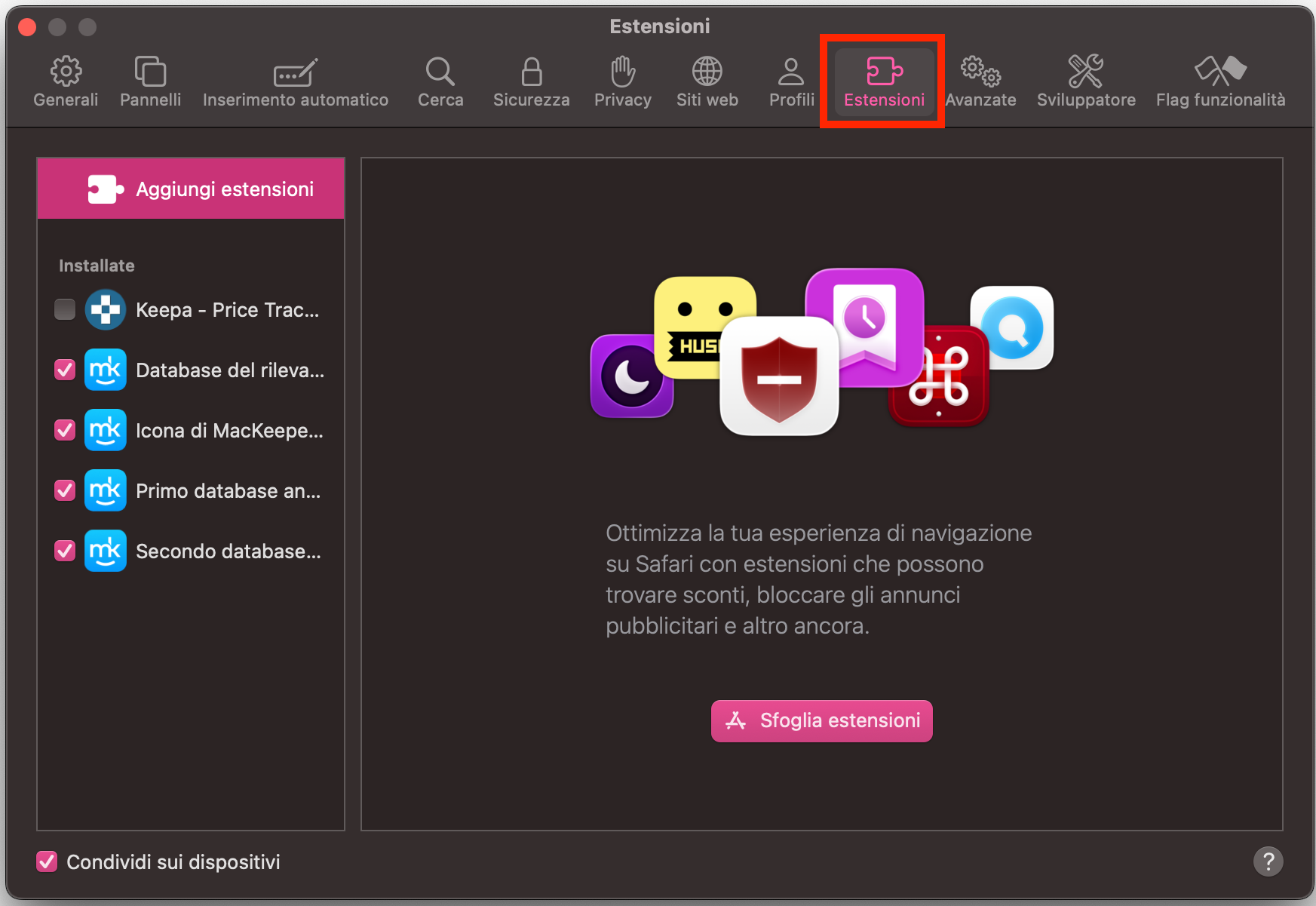This screenshot has height=906, width=1316.
Task: Open the Pannelli tabs icon
Action: point(150,72)
